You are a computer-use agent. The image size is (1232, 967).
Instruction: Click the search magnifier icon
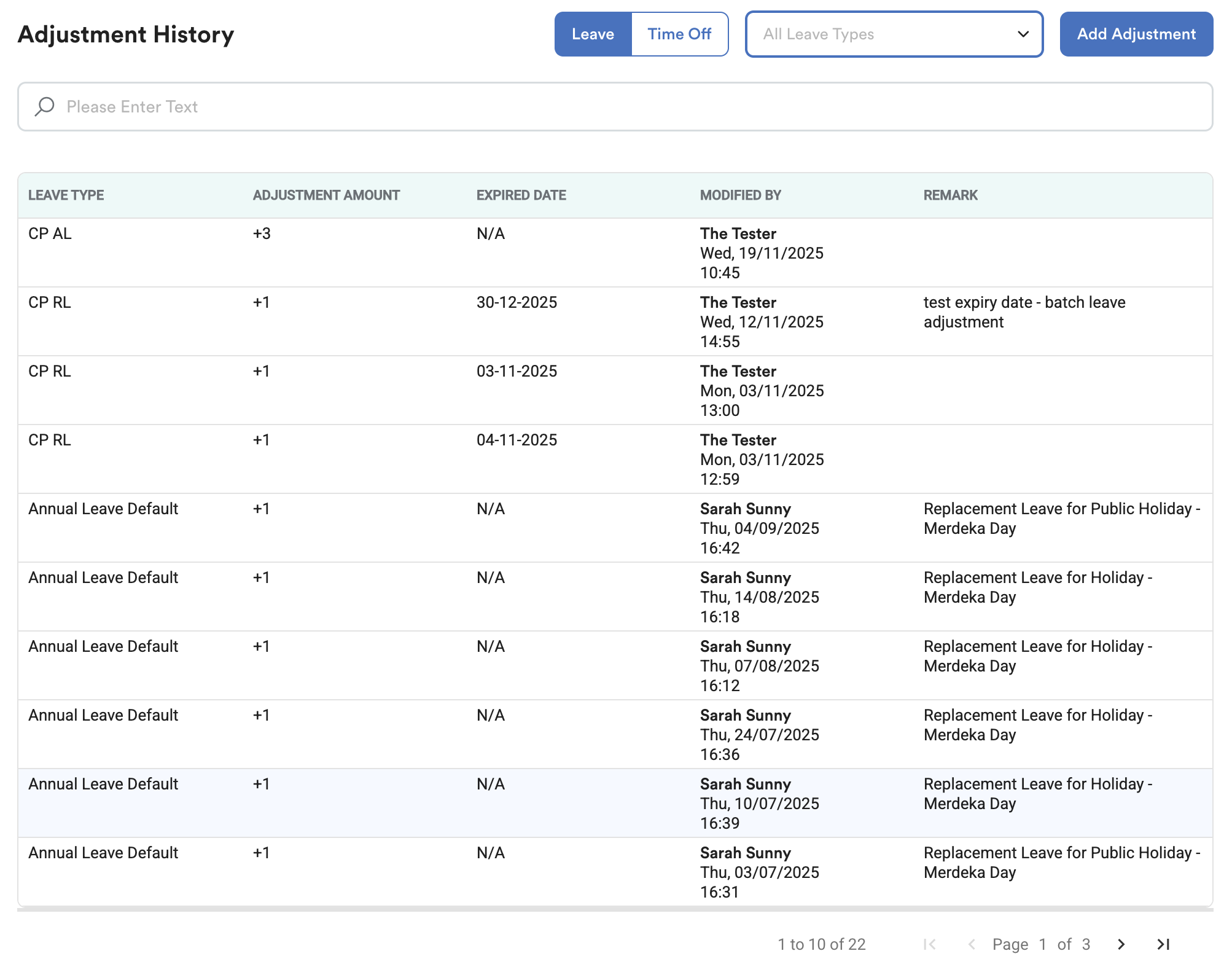pos(44,107)
